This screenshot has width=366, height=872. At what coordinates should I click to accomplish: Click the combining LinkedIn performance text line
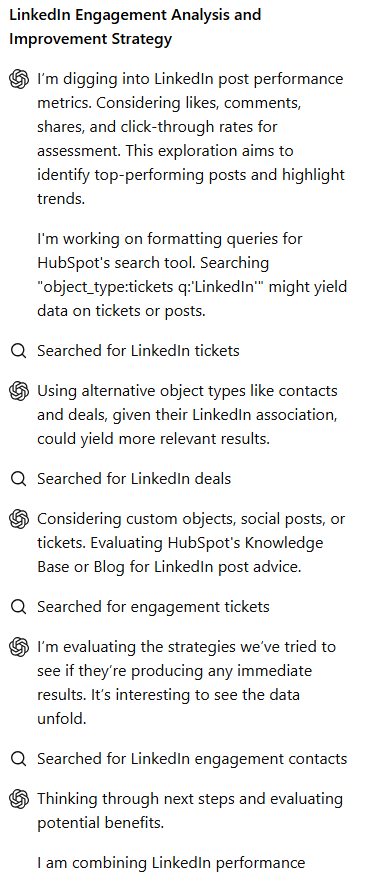point(171,863)
